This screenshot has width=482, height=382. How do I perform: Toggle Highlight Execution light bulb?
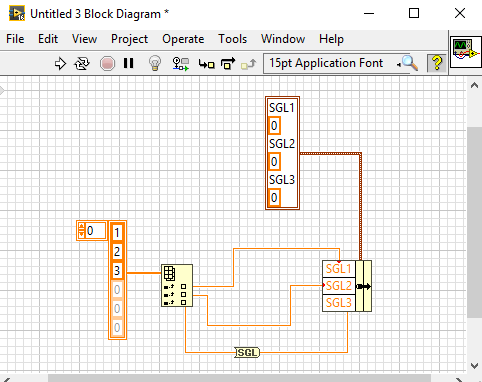coord(155,63)
